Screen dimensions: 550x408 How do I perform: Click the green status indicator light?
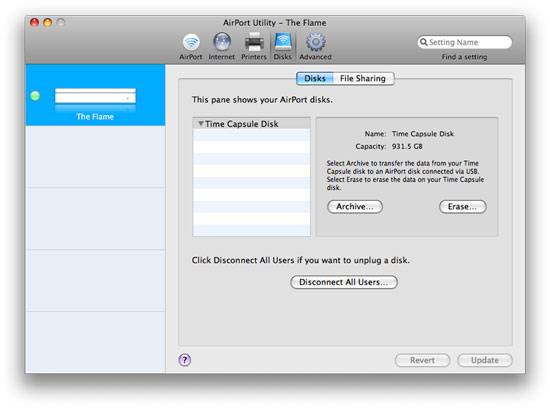(x=35, y=95)
